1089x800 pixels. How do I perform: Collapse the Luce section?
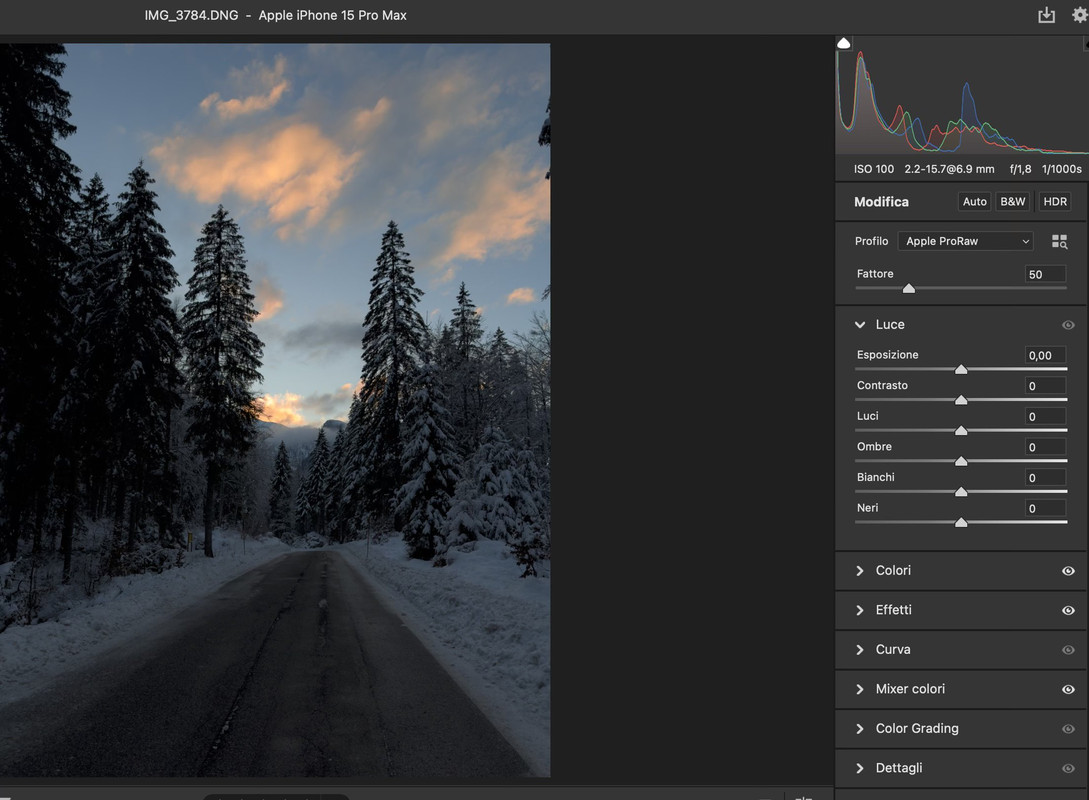click(860, 324)
